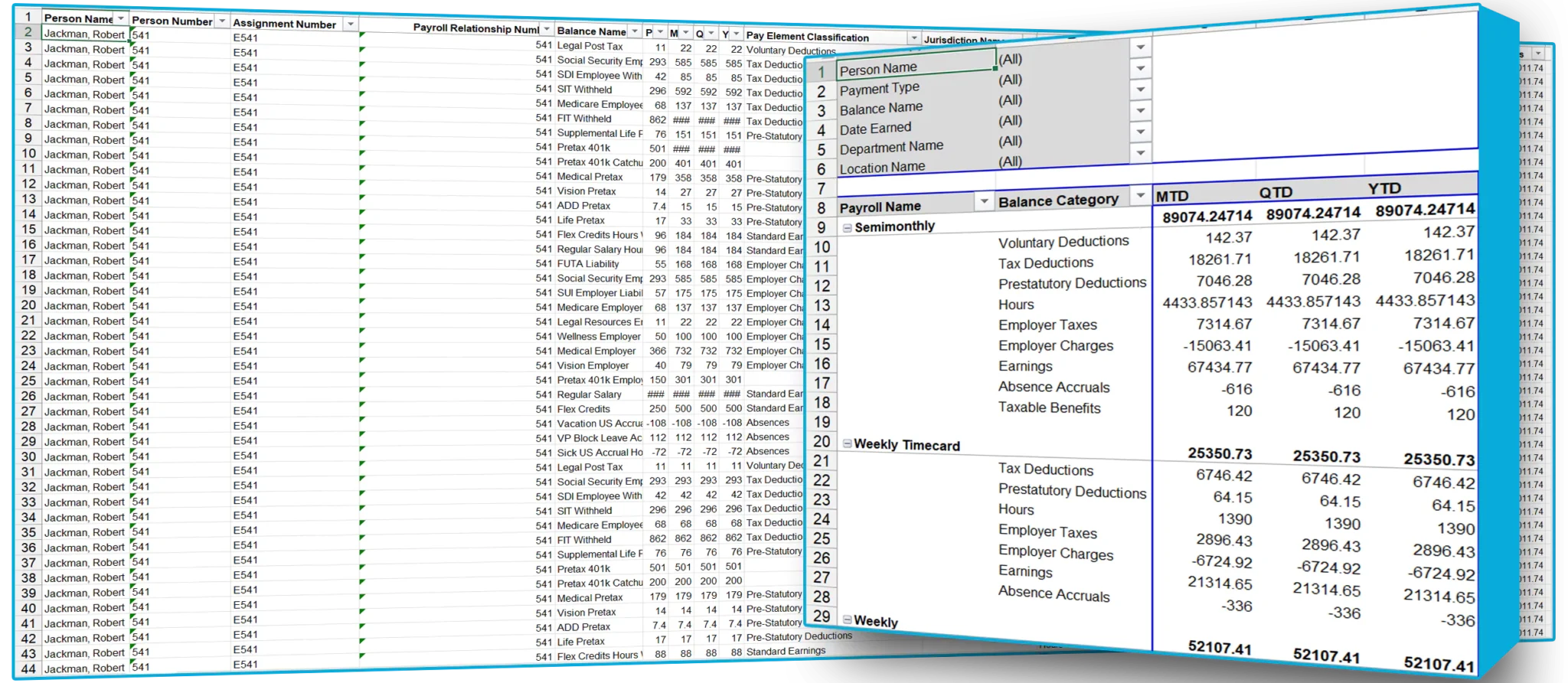1568x683 pixels.
Task: Open the Balance Name column header filter
Action: (x=634, y=31)
